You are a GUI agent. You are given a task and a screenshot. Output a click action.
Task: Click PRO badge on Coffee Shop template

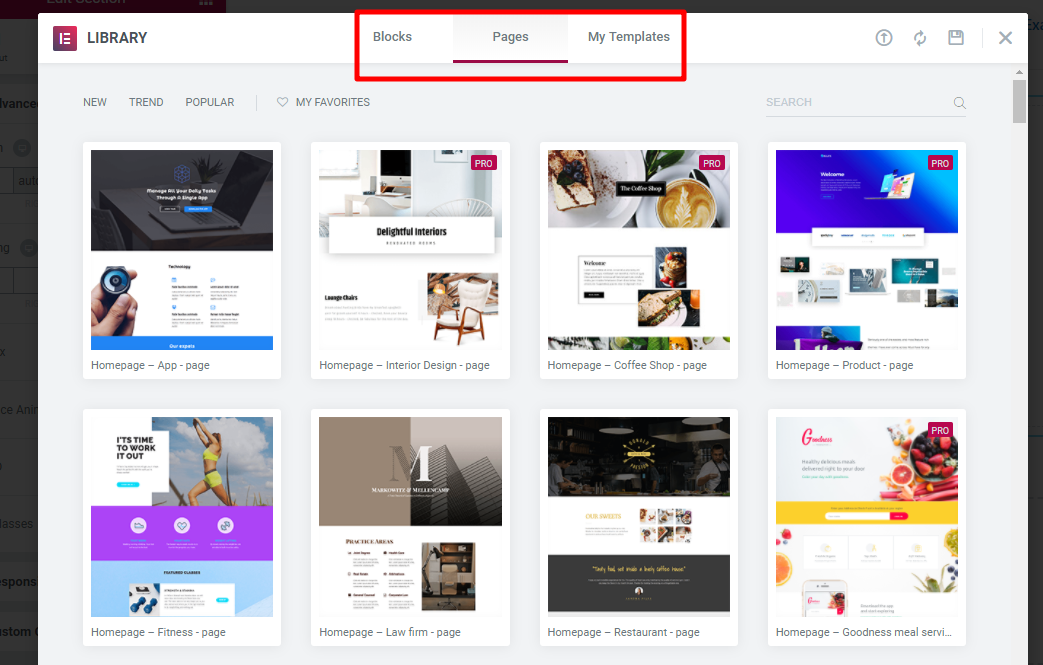(712, 163)
